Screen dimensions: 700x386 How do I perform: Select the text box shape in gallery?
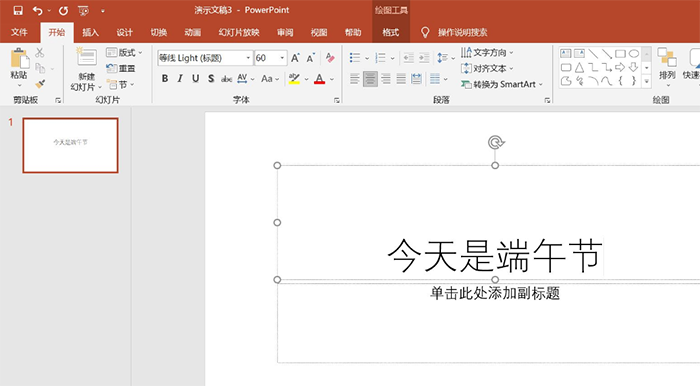pyautogui.click(x=566, y=54)
